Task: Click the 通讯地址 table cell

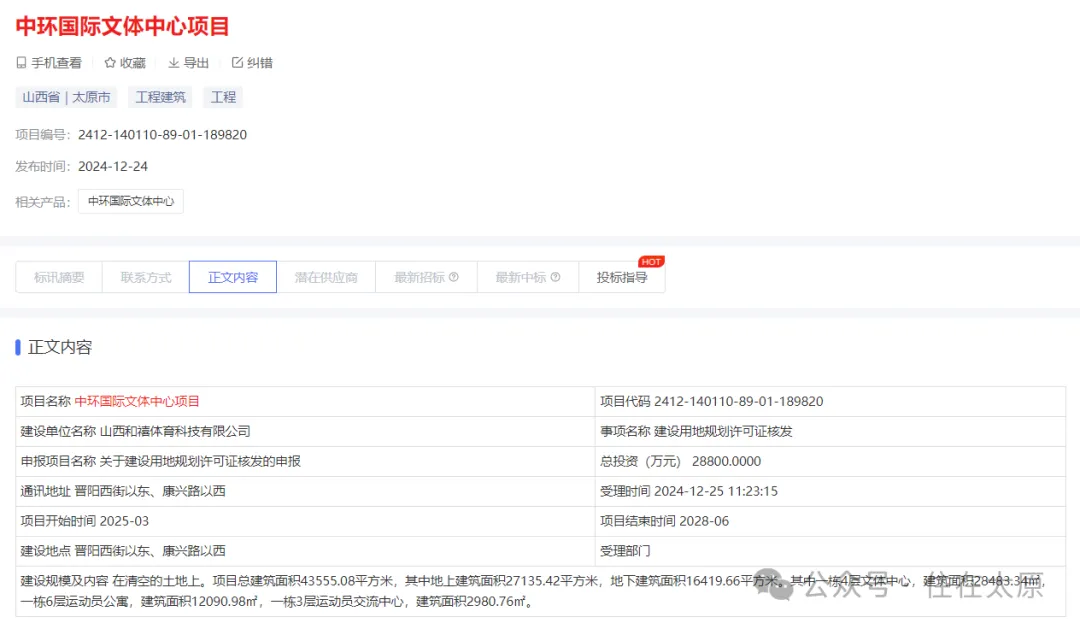Action: click(x=305, y=491)
